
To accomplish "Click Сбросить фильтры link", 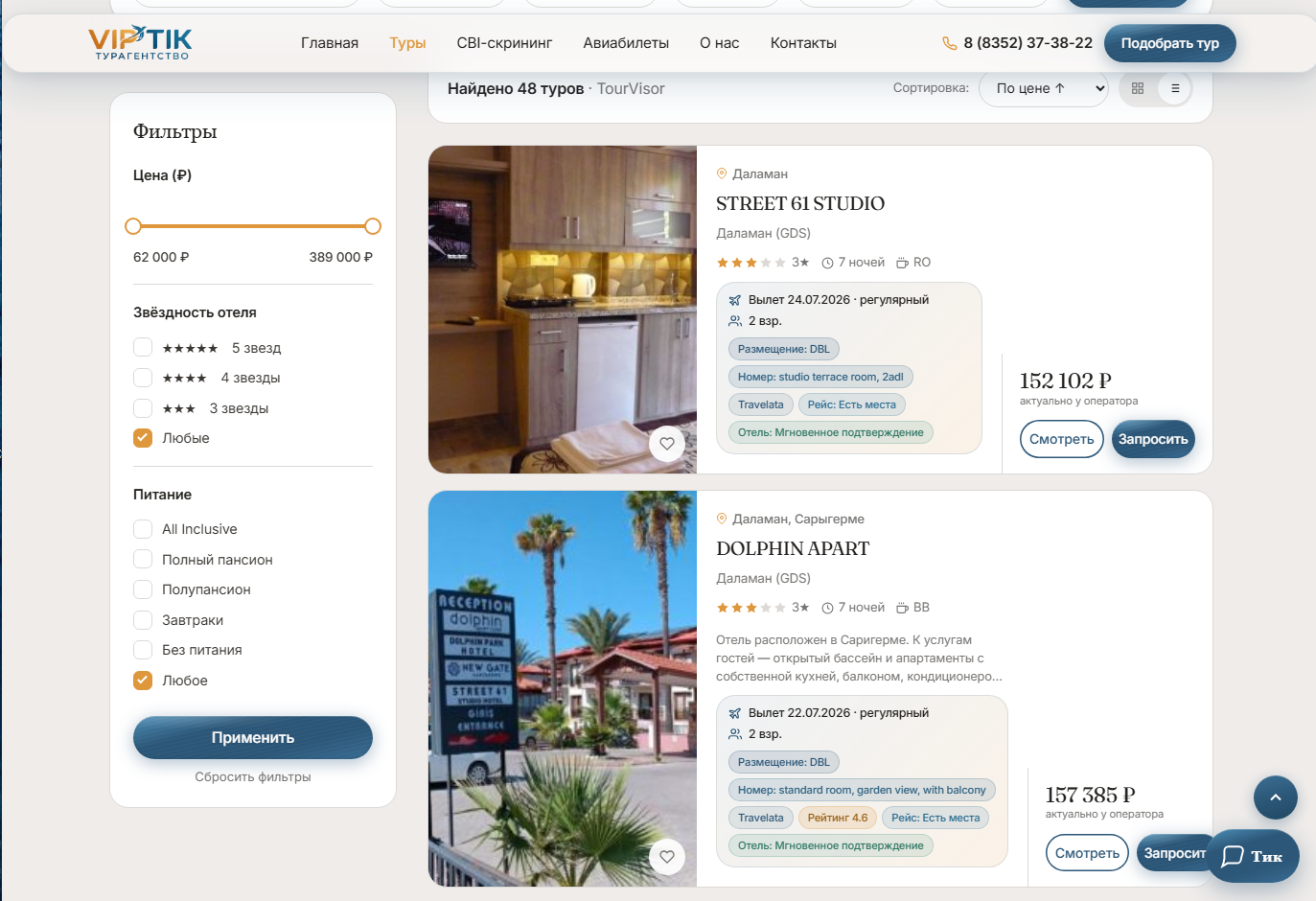I will tap(253, 777).
